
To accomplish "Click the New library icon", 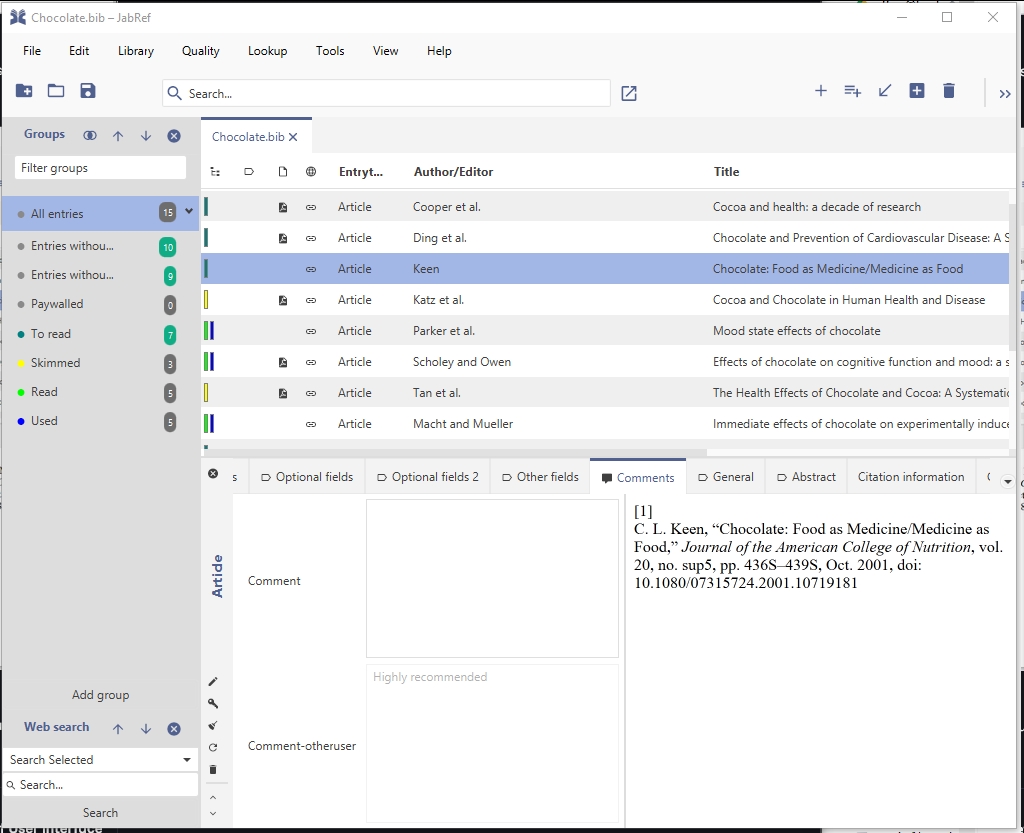I will 24,91.
